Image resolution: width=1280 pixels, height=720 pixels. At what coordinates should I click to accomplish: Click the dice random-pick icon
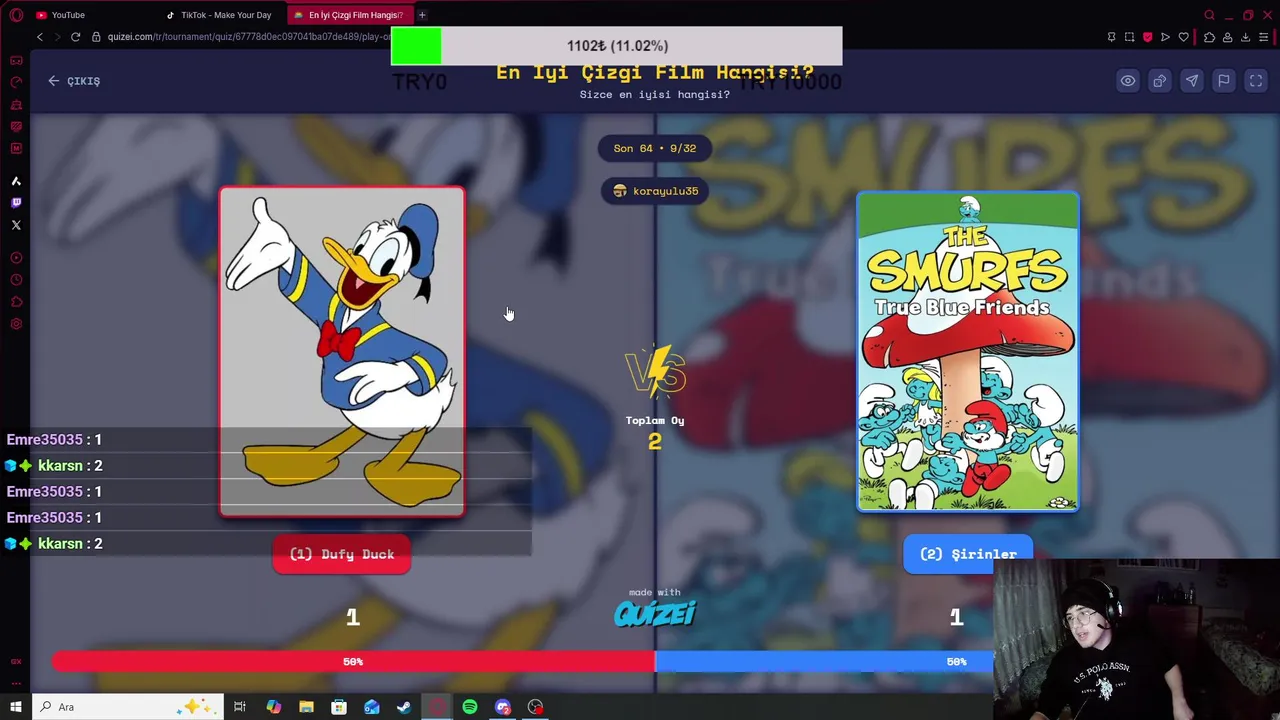1160,81
